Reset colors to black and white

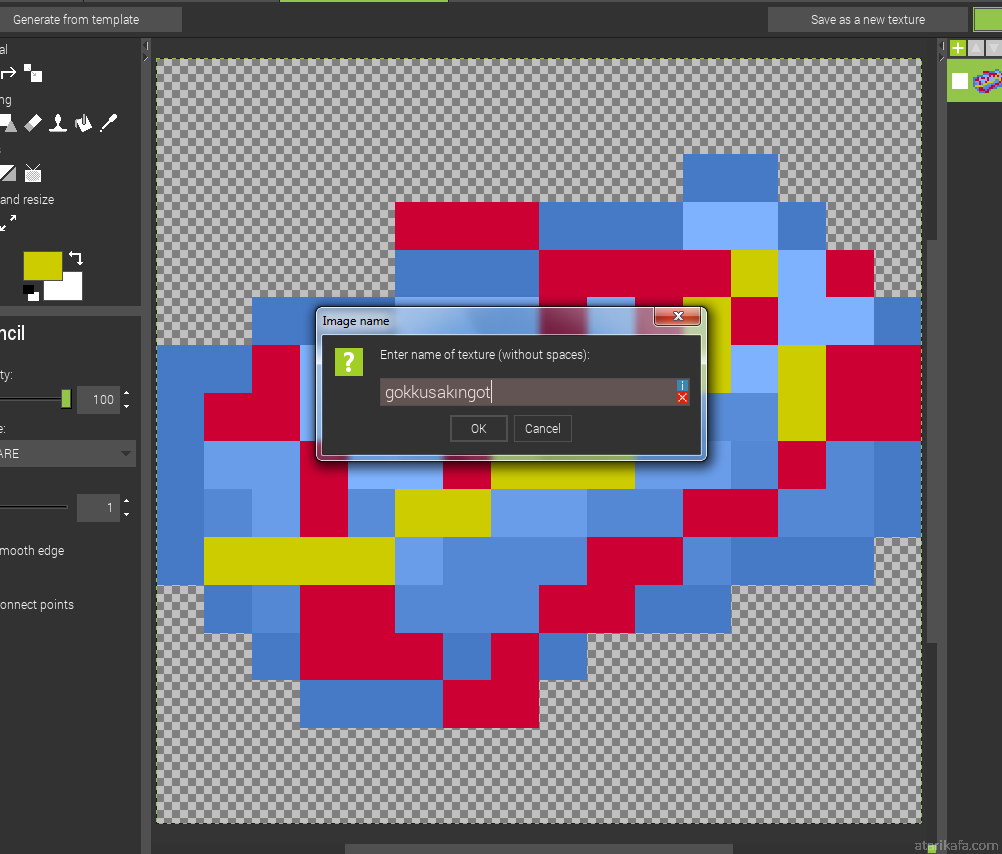pyautogui.click(x=29, y=290)
